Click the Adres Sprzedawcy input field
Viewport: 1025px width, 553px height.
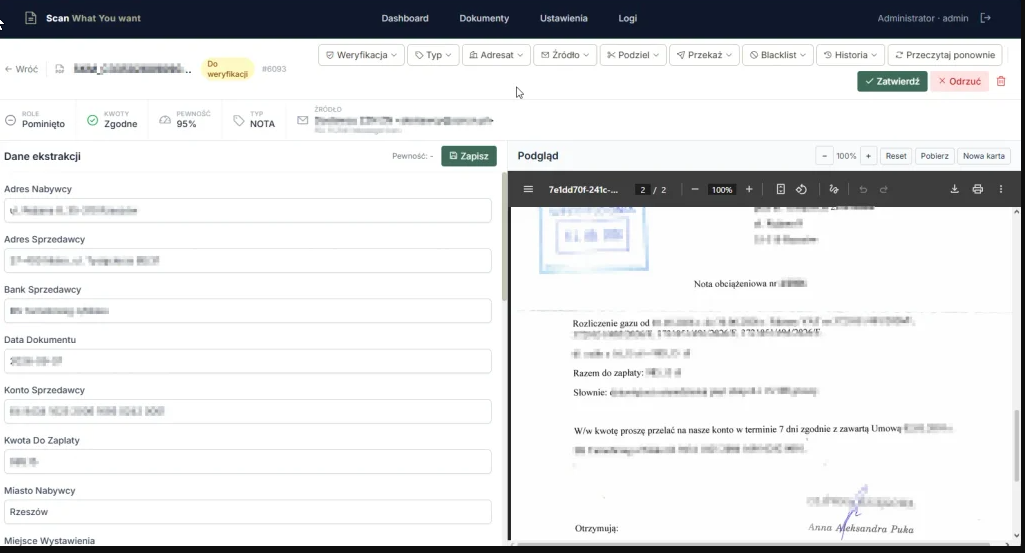tap(248, 261)
